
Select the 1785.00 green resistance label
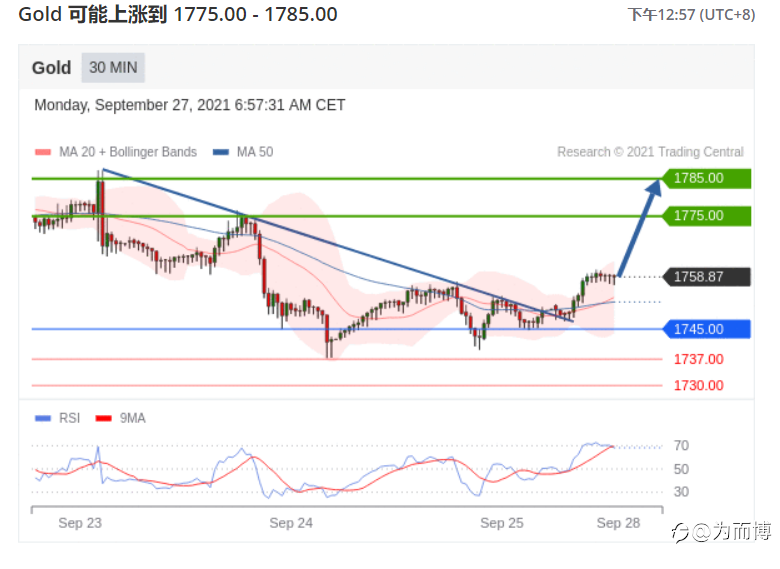[707, 178]
